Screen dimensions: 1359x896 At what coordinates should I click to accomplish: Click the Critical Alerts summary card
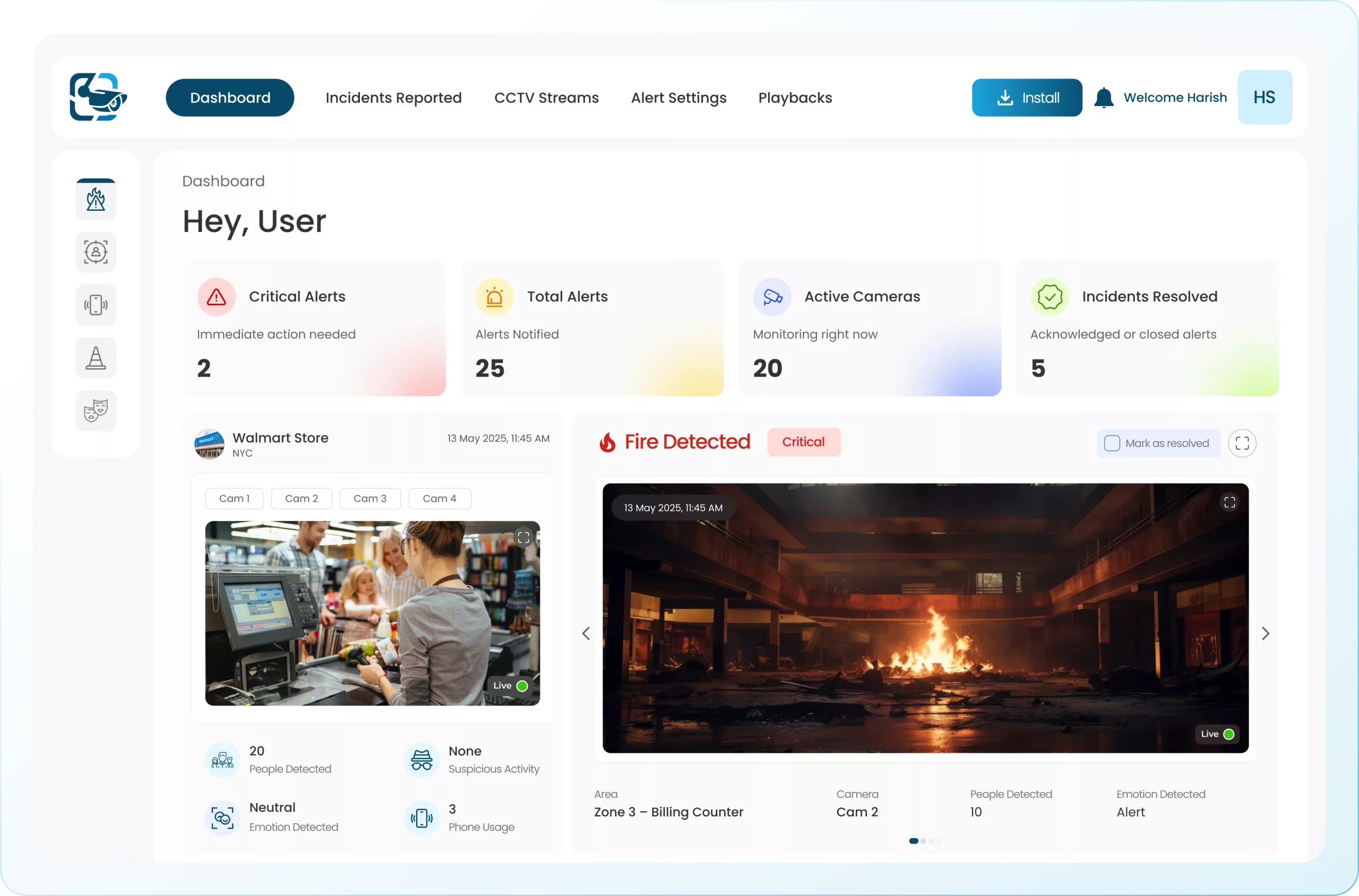pyautogui.click(x=314, y=329)
